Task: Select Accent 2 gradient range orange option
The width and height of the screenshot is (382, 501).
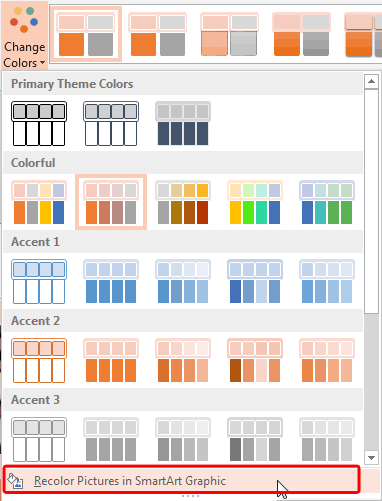Action: click(183, 360)
